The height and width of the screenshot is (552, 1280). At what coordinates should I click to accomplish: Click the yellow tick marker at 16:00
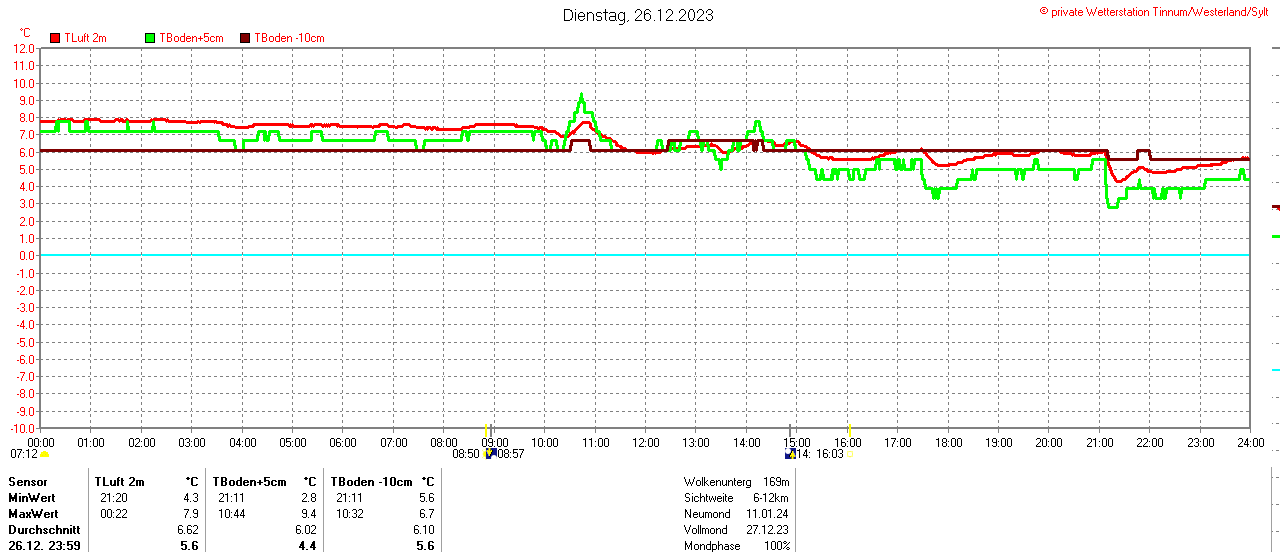coord(848,428)
